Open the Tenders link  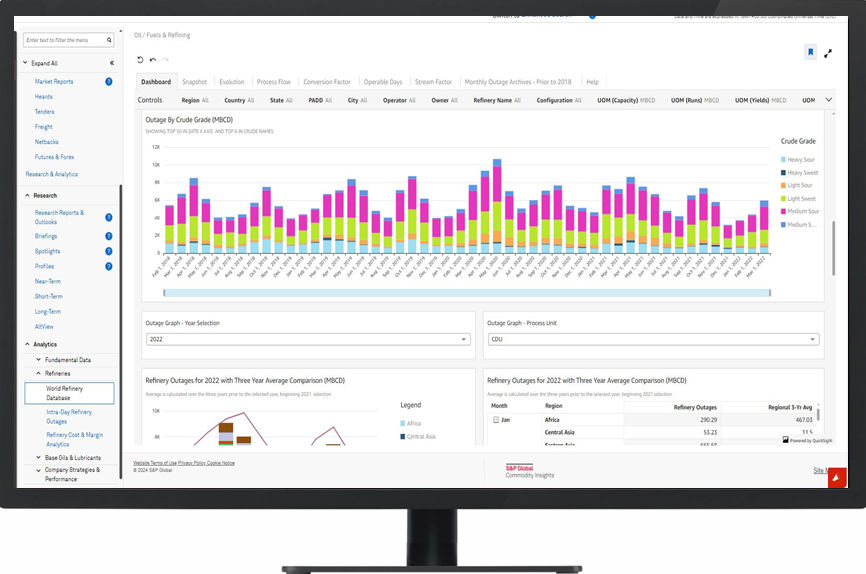(x=44, y=112)
